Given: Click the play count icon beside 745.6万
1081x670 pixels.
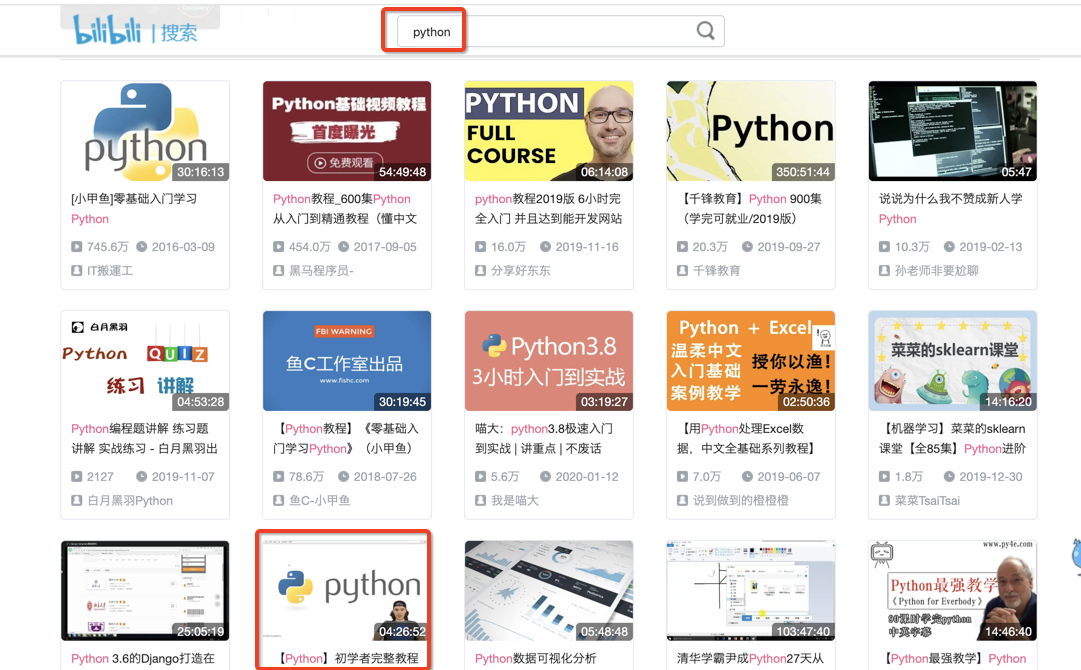Looking at the screenshot, I should pyautogui.click(x=77, y=247).
